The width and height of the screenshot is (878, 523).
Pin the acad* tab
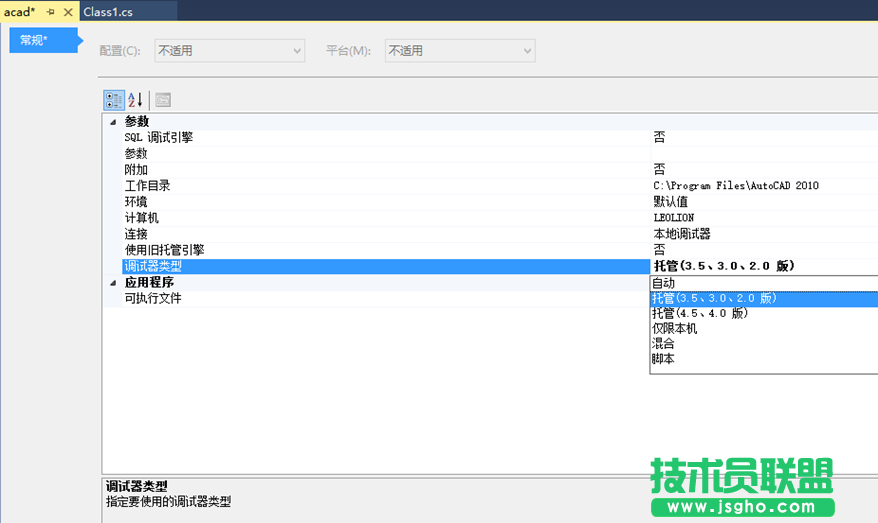coord(50,12)
